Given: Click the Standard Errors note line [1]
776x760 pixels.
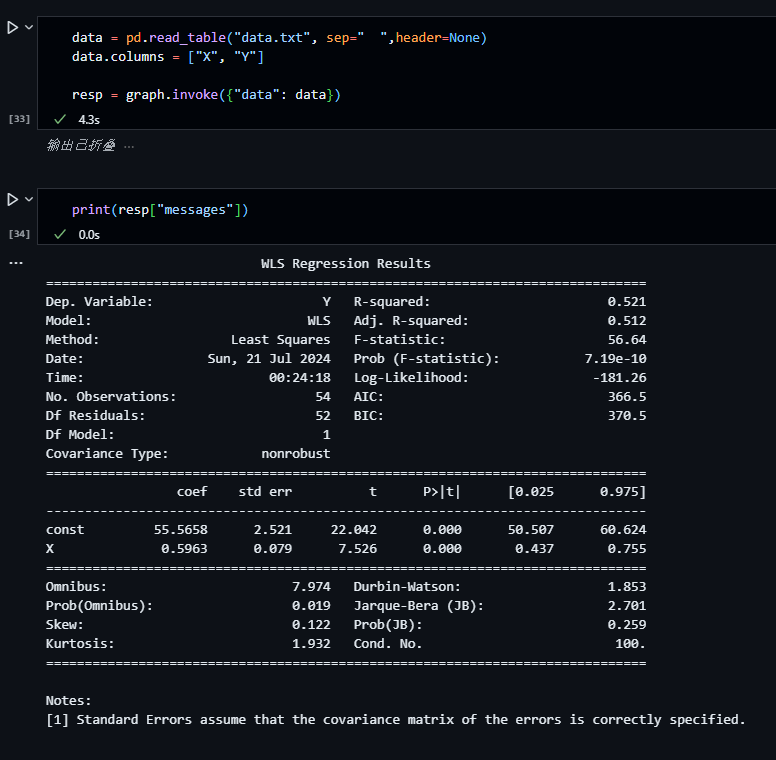Looking at the screenshot, I should (395, 720).
